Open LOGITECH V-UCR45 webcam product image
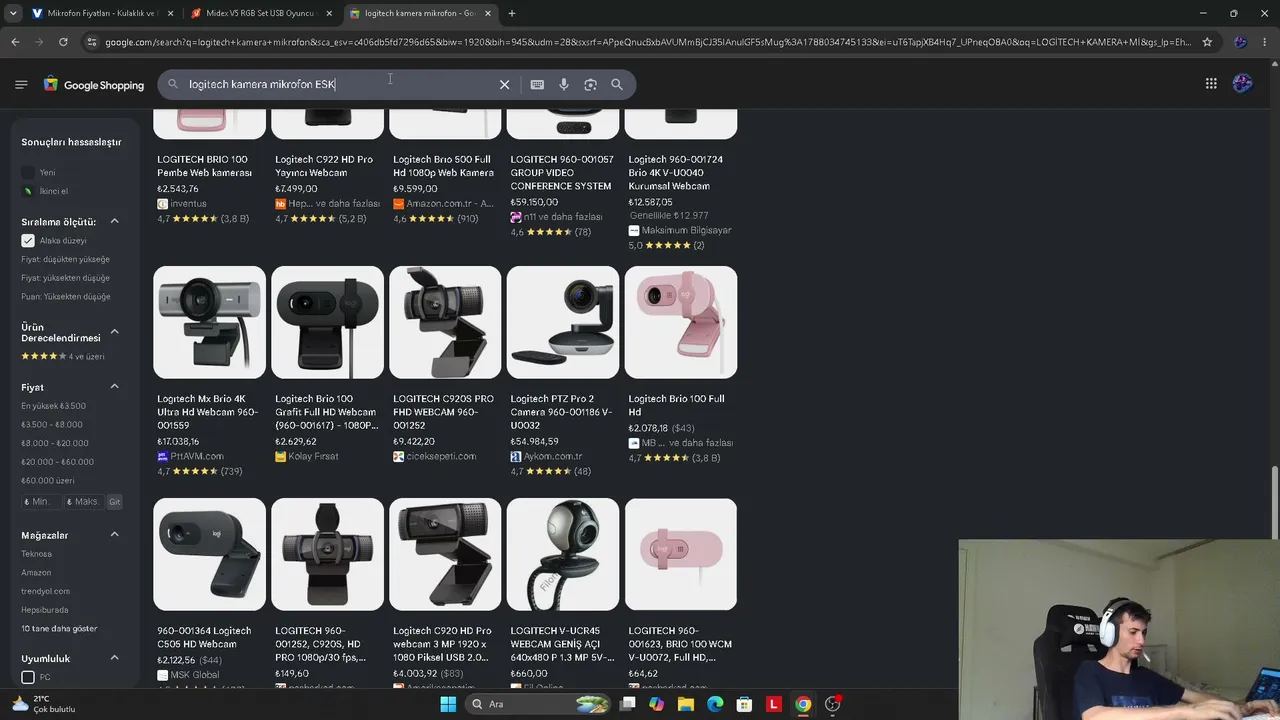This screenshot has width=1280, height=720. point(563,554)
